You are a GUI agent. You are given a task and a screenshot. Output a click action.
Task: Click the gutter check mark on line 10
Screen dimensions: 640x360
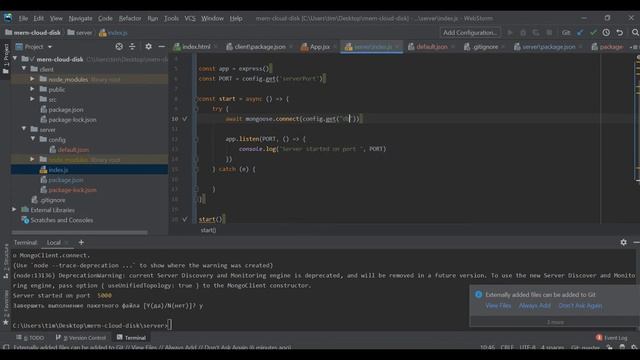pos(185,119)
